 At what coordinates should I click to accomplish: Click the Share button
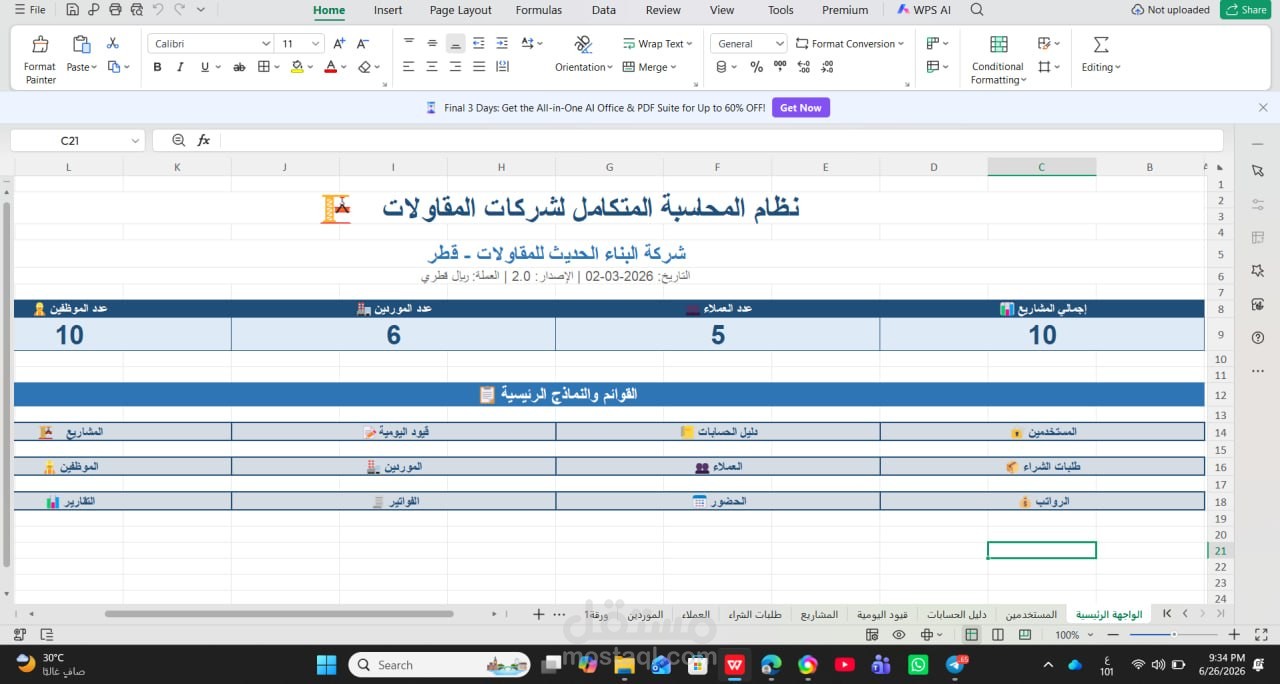pos(1246,10)
